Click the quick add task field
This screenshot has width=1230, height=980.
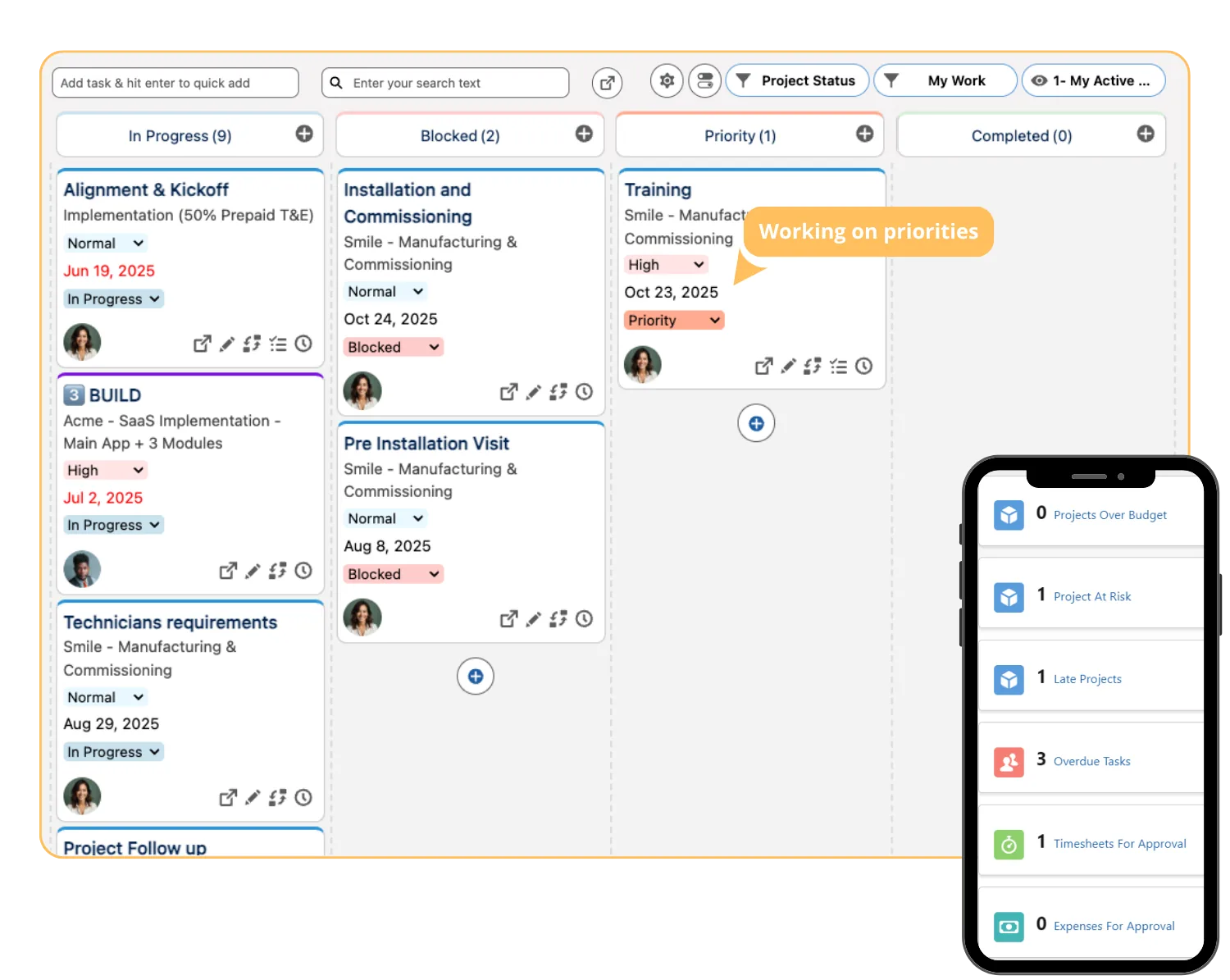click(x=175, y=83)
